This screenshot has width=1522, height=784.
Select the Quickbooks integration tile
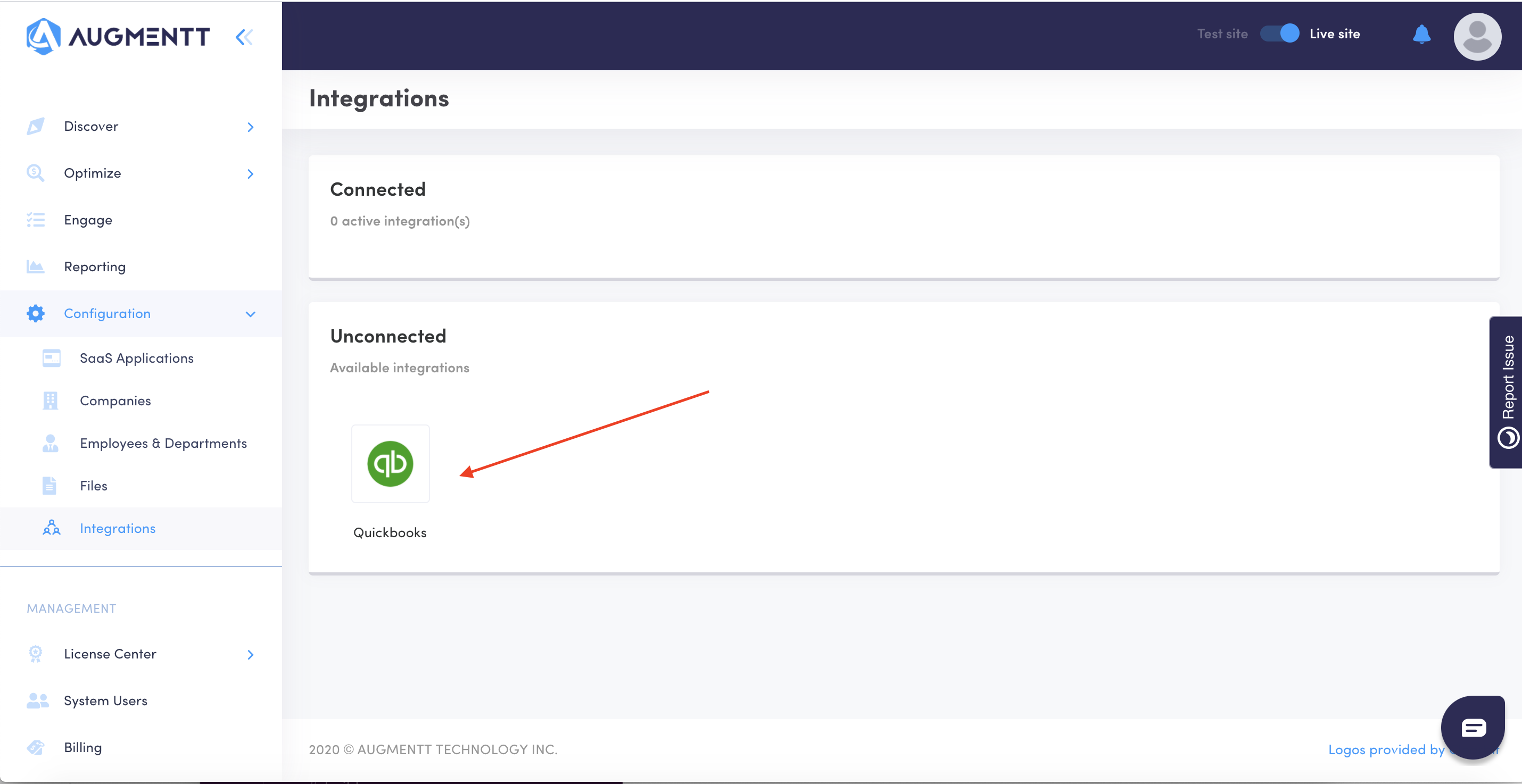point(390,464)
